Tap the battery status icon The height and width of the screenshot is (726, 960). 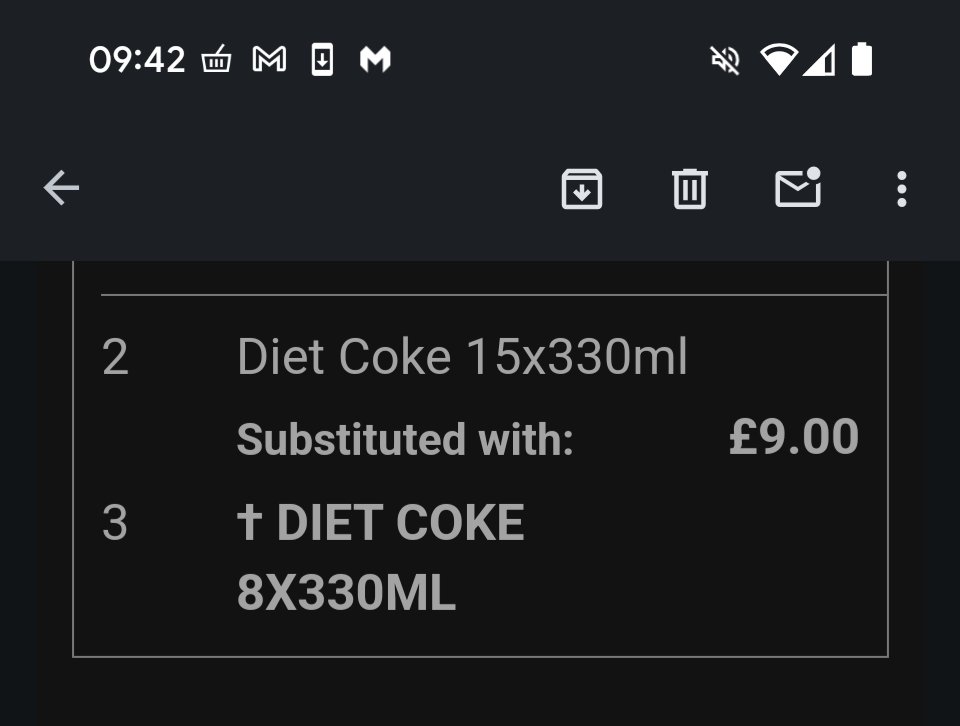click(861, 59)
